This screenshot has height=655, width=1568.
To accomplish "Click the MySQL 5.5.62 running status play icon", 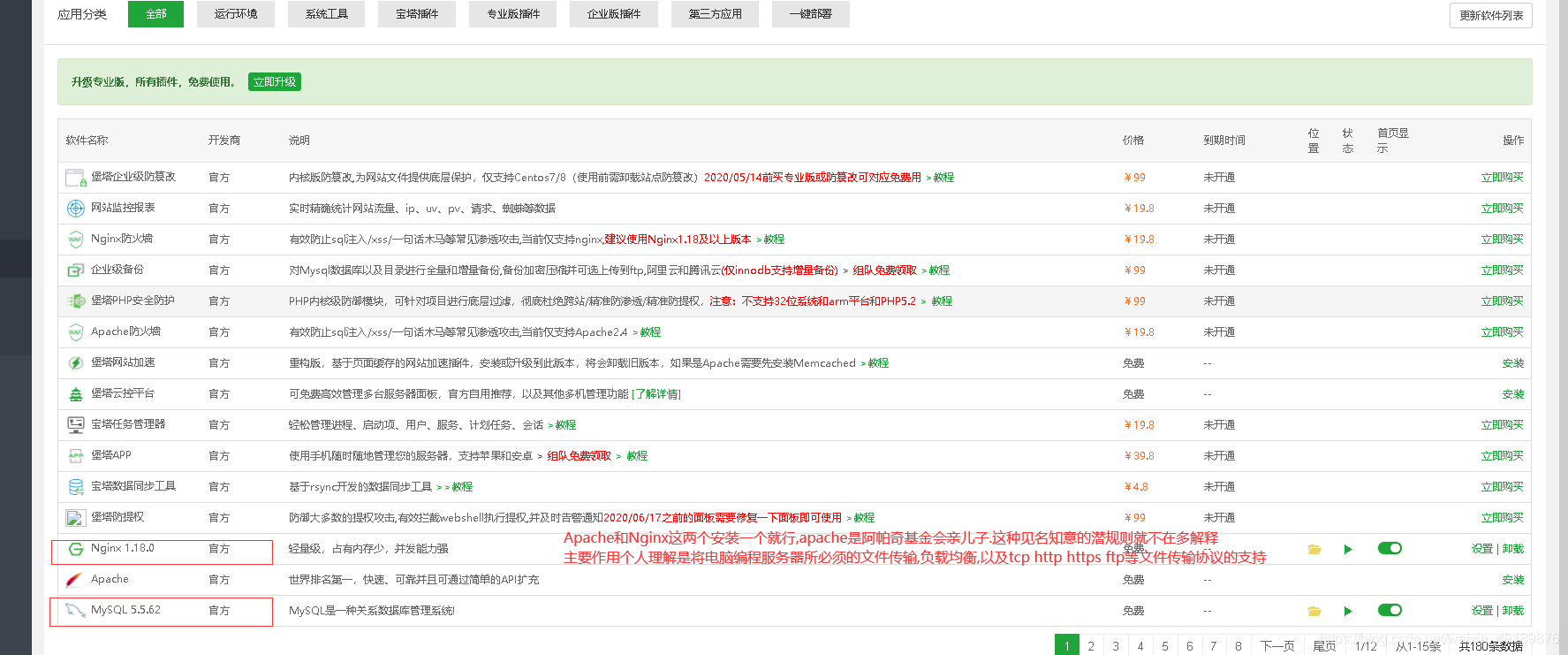I will tap(1348, 611).
